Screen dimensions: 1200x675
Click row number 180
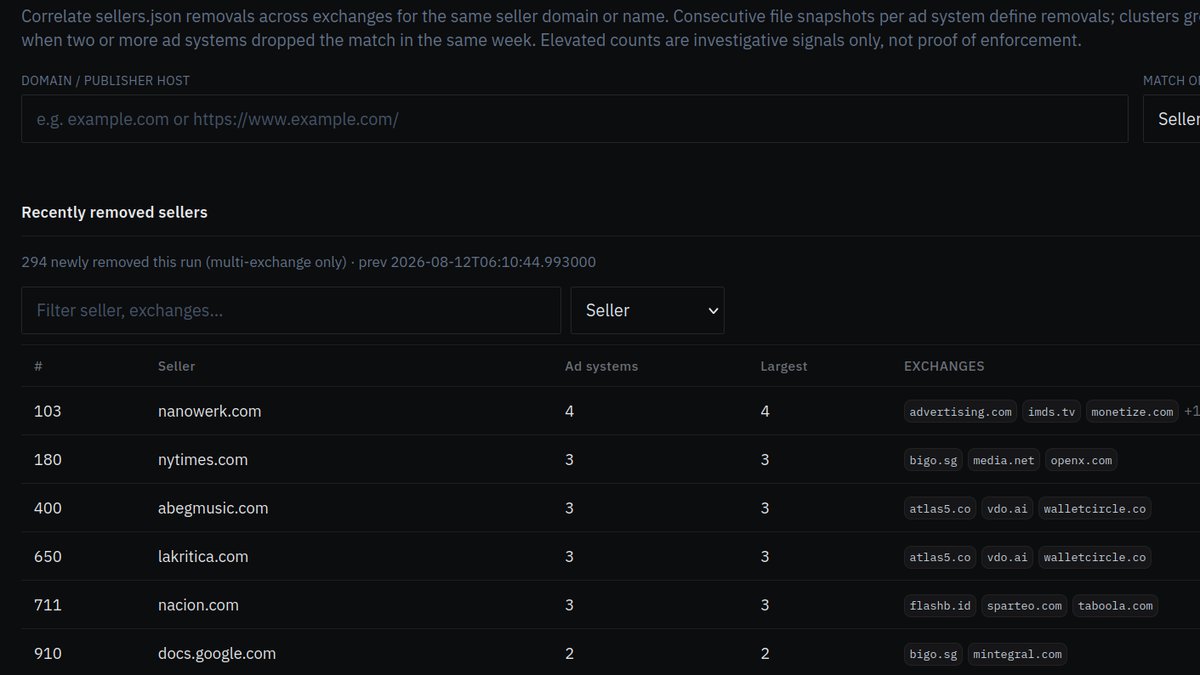[47, 460]
